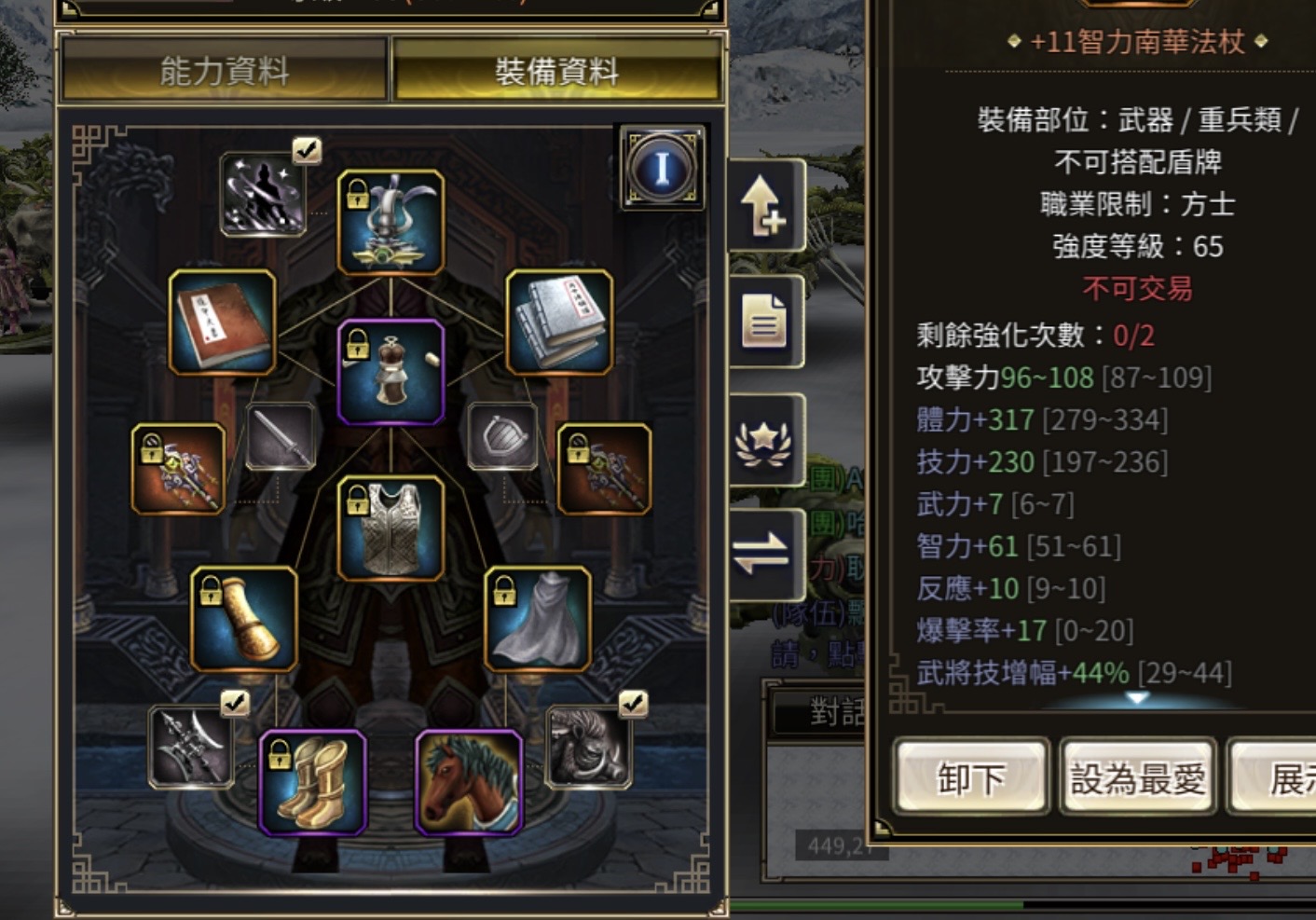
Task: Toggle checkbox on beast mount appearance slot
Action: pos(633,703)
